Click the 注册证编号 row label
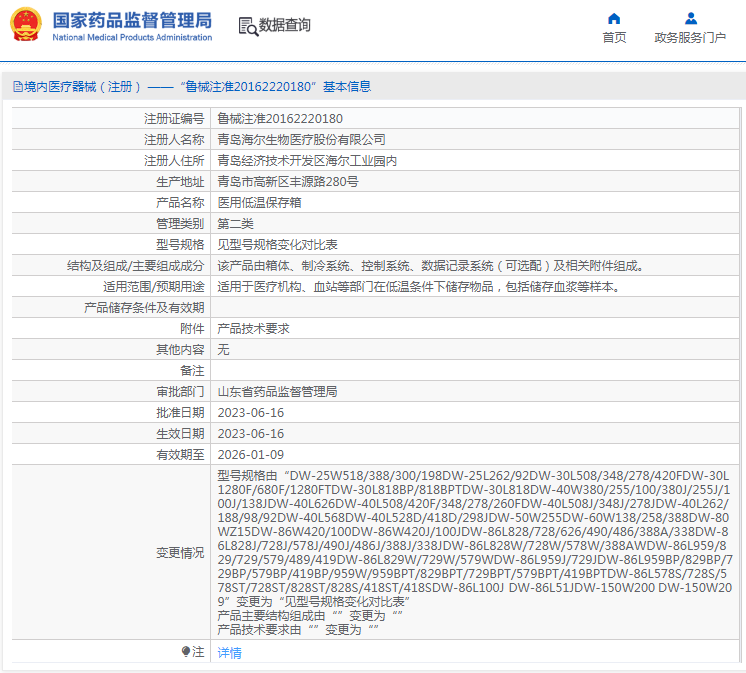This screenshot has width=746, height=673. coord(174,118)
